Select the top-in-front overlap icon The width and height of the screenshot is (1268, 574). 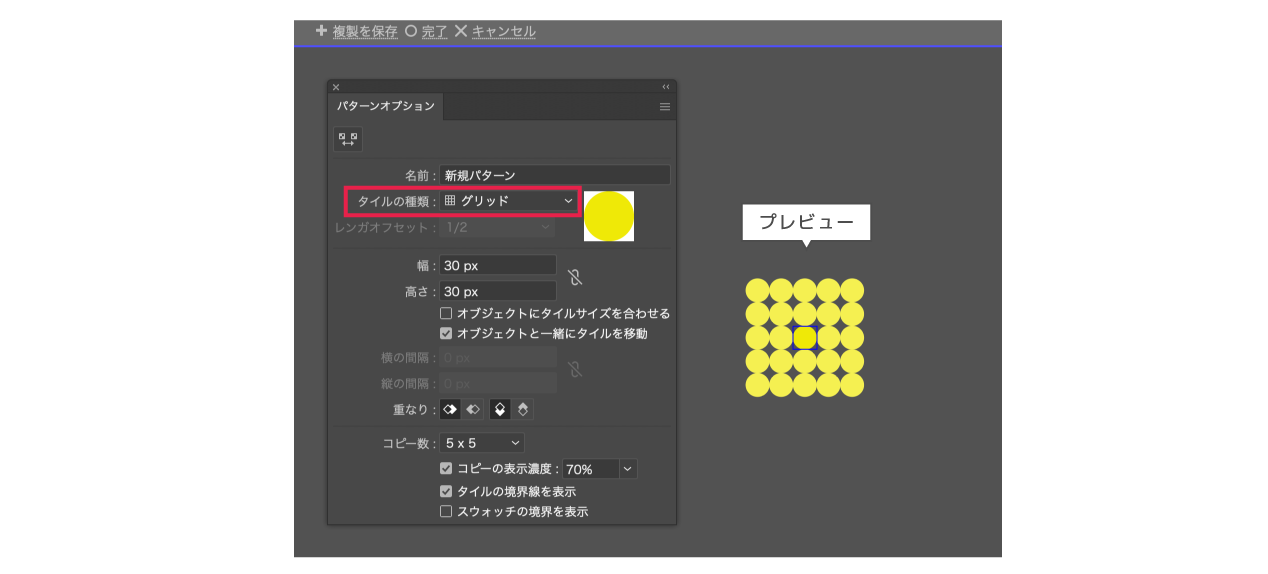tap(500, 409)
